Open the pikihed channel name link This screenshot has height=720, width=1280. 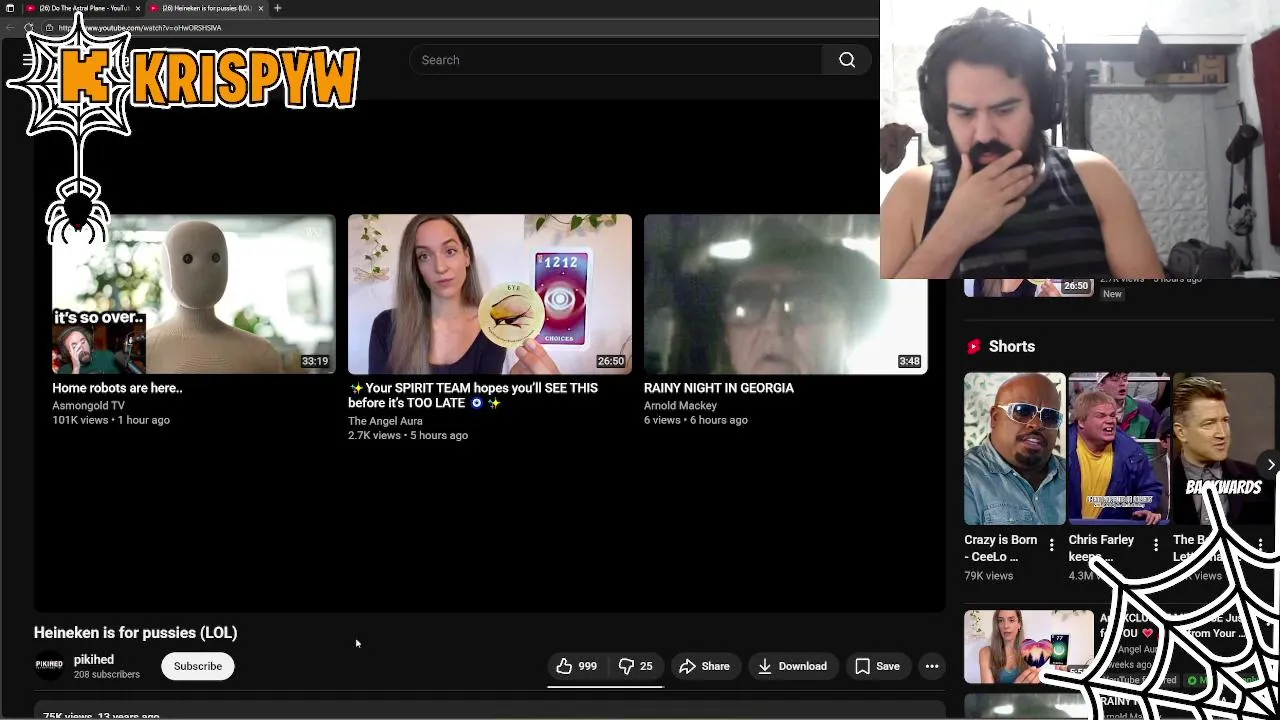[94, 660]
